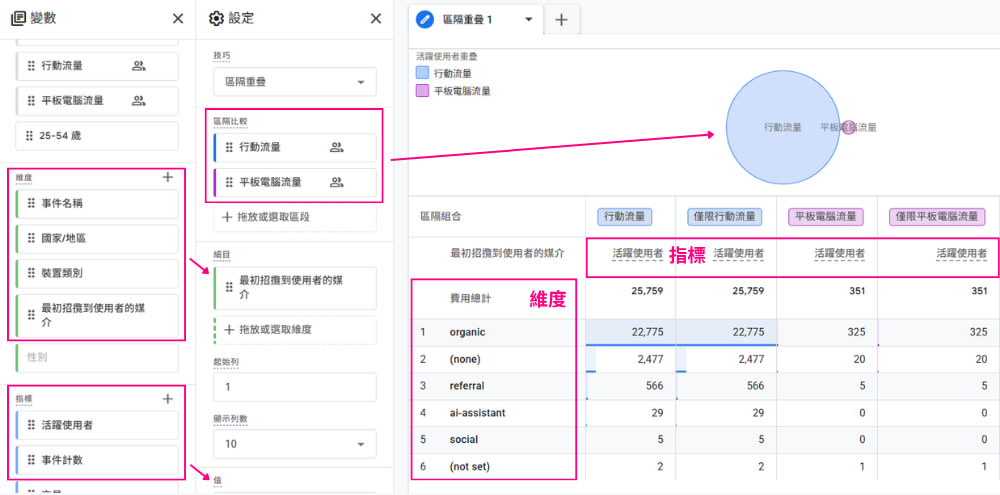Click the social row label

click(x=464, y=440)
